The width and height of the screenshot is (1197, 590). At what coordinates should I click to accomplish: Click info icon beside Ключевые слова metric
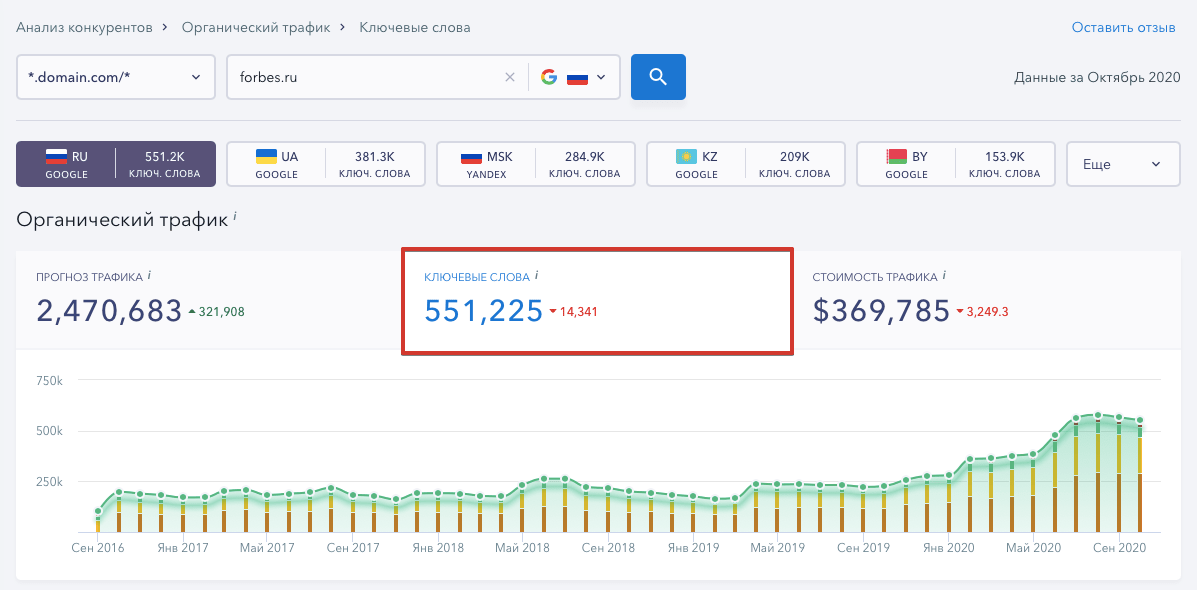(x=537, y=275)
